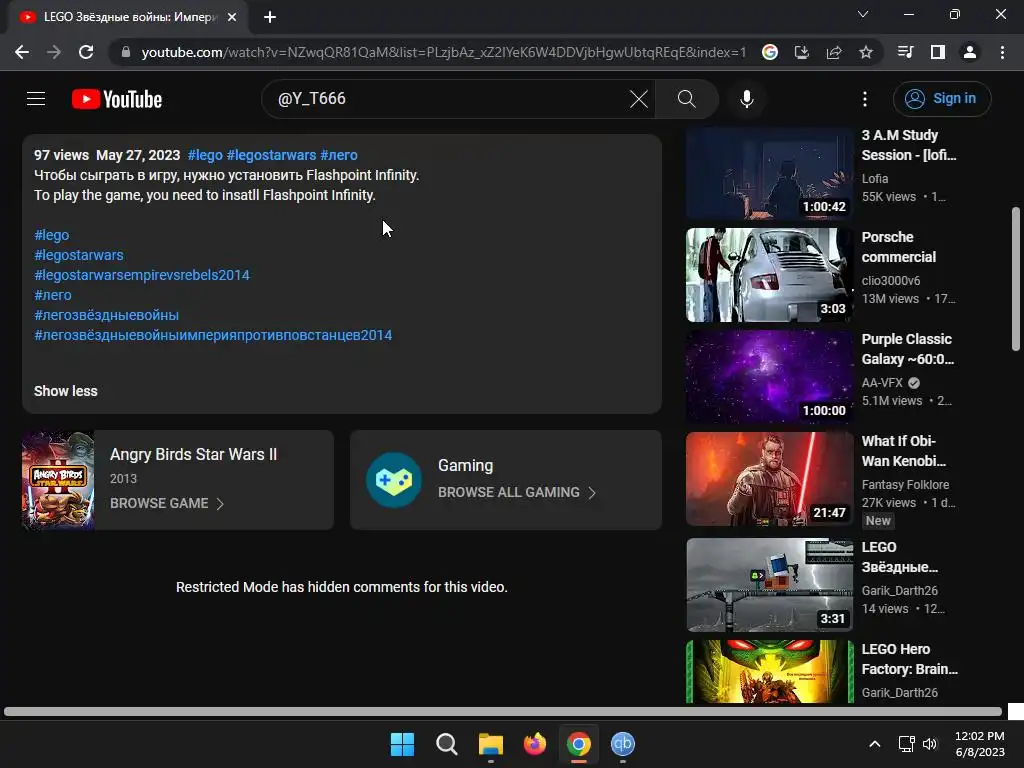
Task: Reload the current page
Action: [x=86, y=52]
